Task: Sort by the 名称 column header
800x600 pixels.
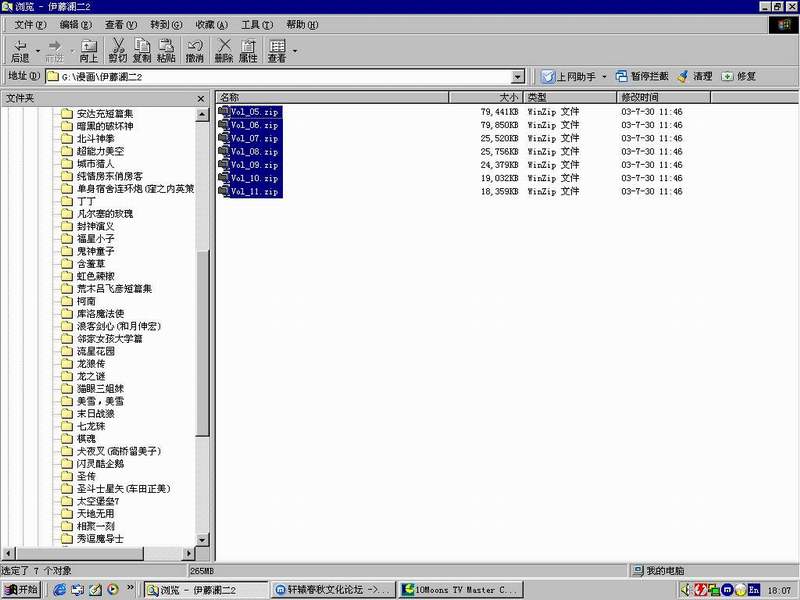Action: (332, 97)
